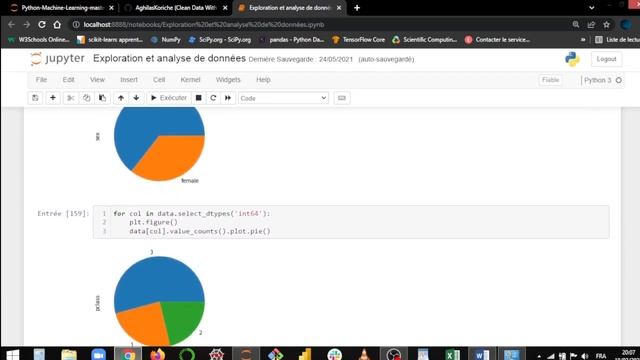The image size is (640, 360).
Task: Open the Help menu
Action: 263,80
